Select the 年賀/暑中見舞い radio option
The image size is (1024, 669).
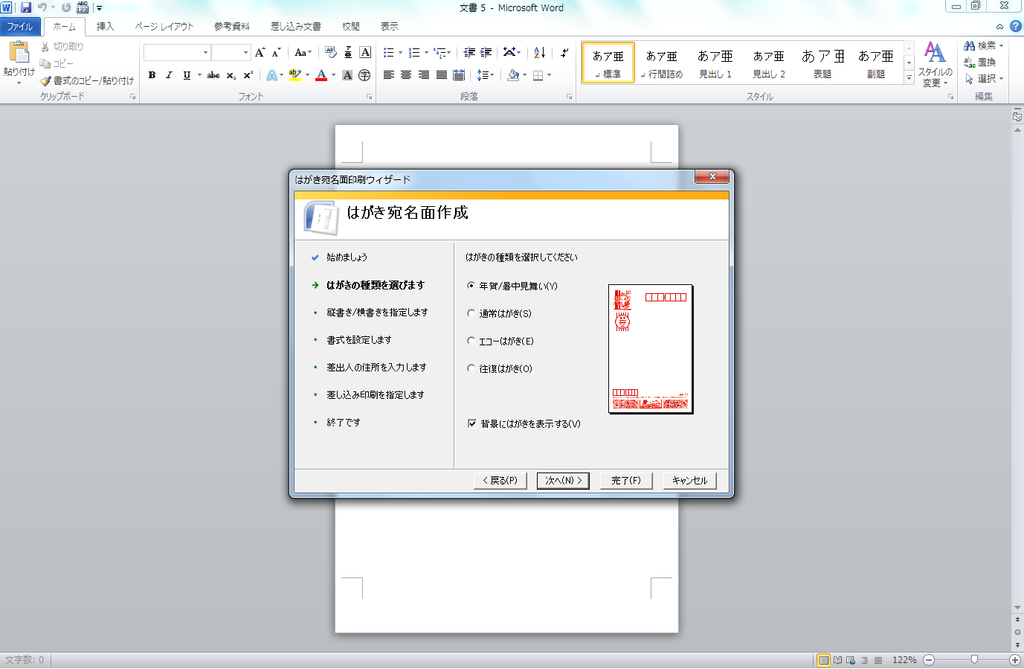pyautogui.click(x=471, y=286)
